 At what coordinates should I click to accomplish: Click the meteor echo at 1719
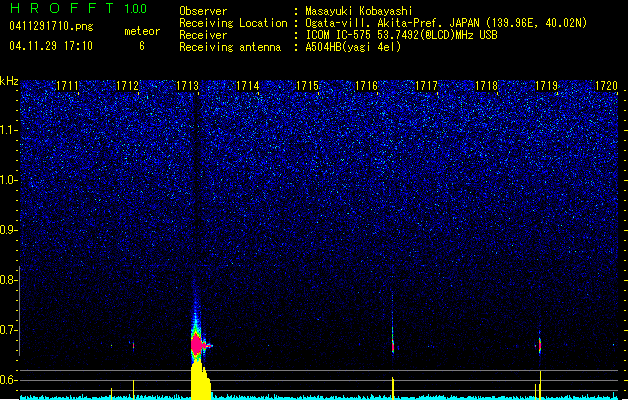[540, 345]
